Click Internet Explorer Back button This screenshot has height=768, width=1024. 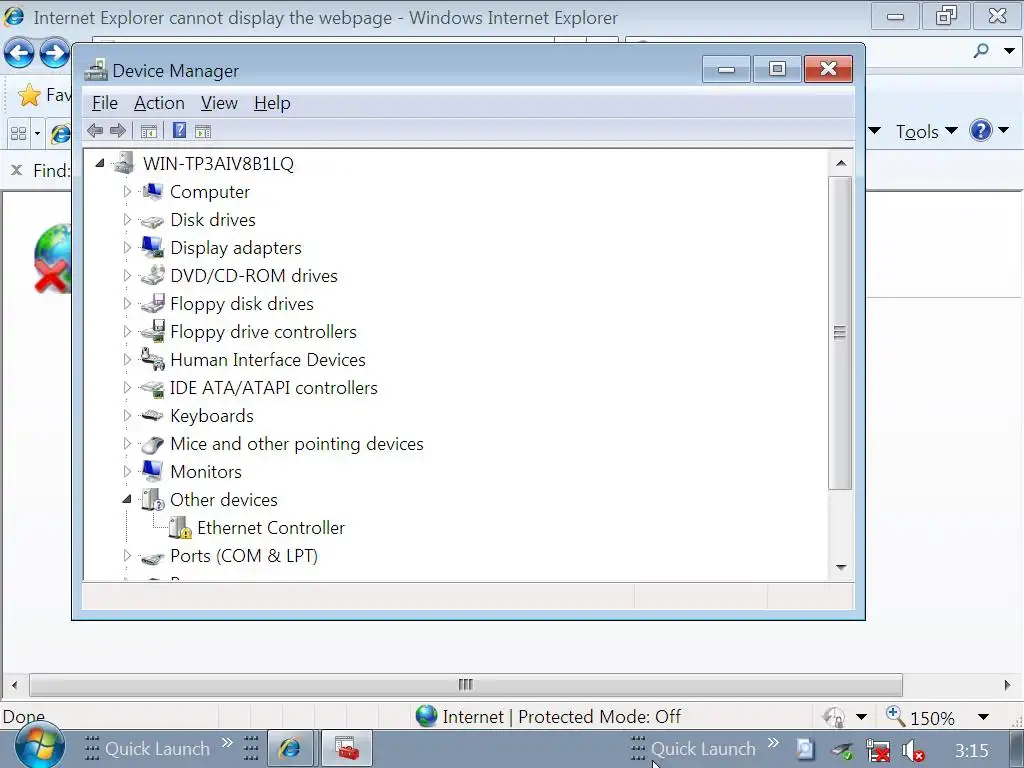19,53
